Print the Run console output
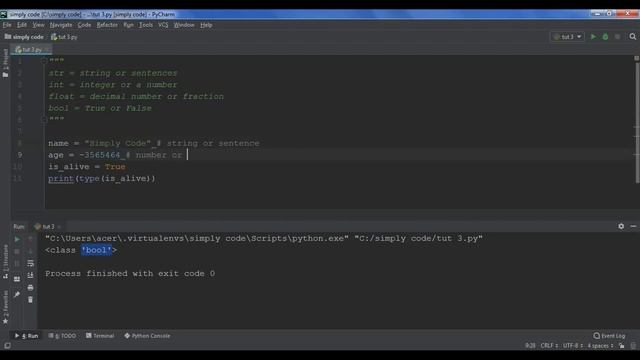Viewport: 640px width, 360px height. (x=31, y=288)
